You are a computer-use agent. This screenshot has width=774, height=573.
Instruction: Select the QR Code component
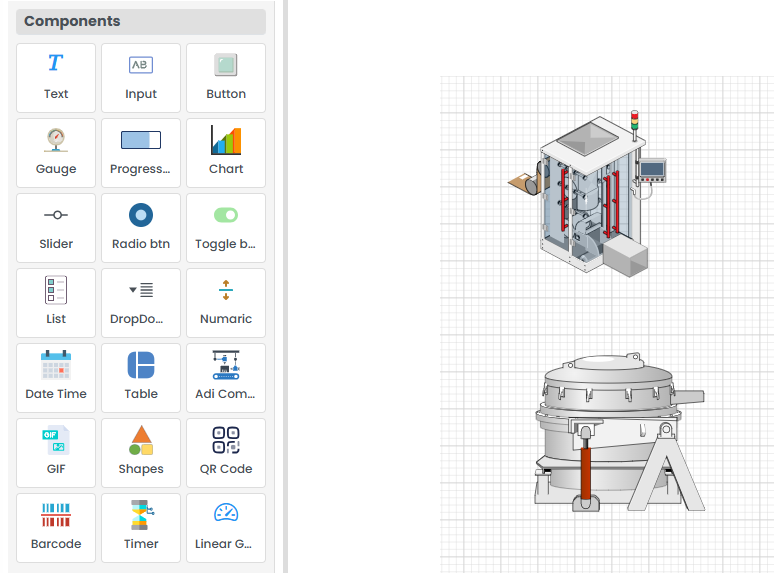click(226, 453)
